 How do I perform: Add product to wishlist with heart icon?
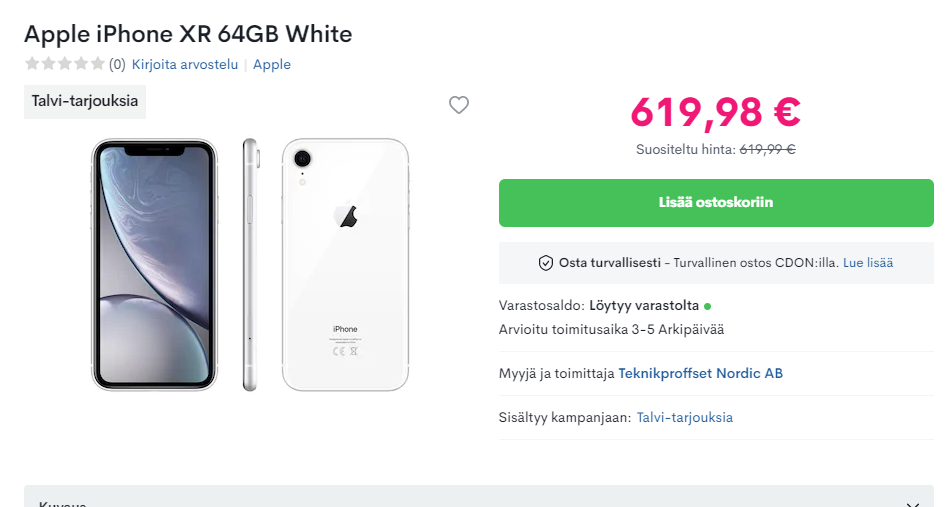pyautogui.click(x=459, y=105)
